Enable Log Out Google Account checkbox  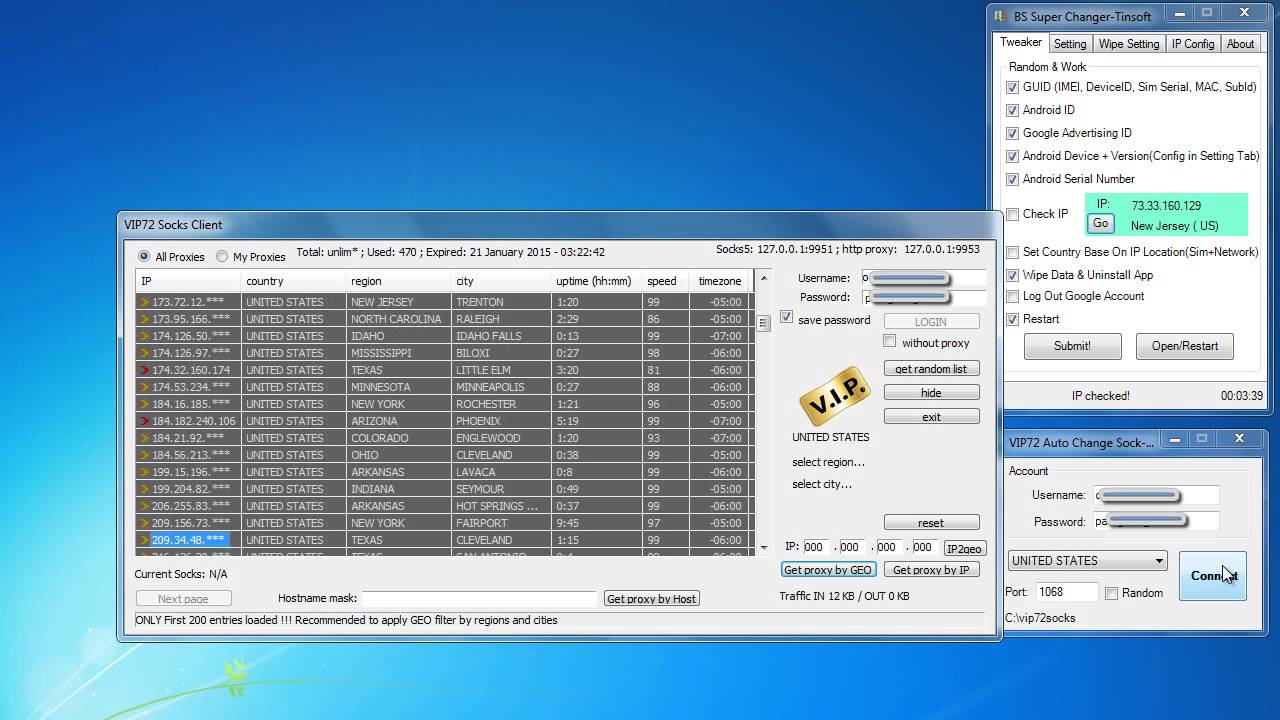tap(1013, 296)
